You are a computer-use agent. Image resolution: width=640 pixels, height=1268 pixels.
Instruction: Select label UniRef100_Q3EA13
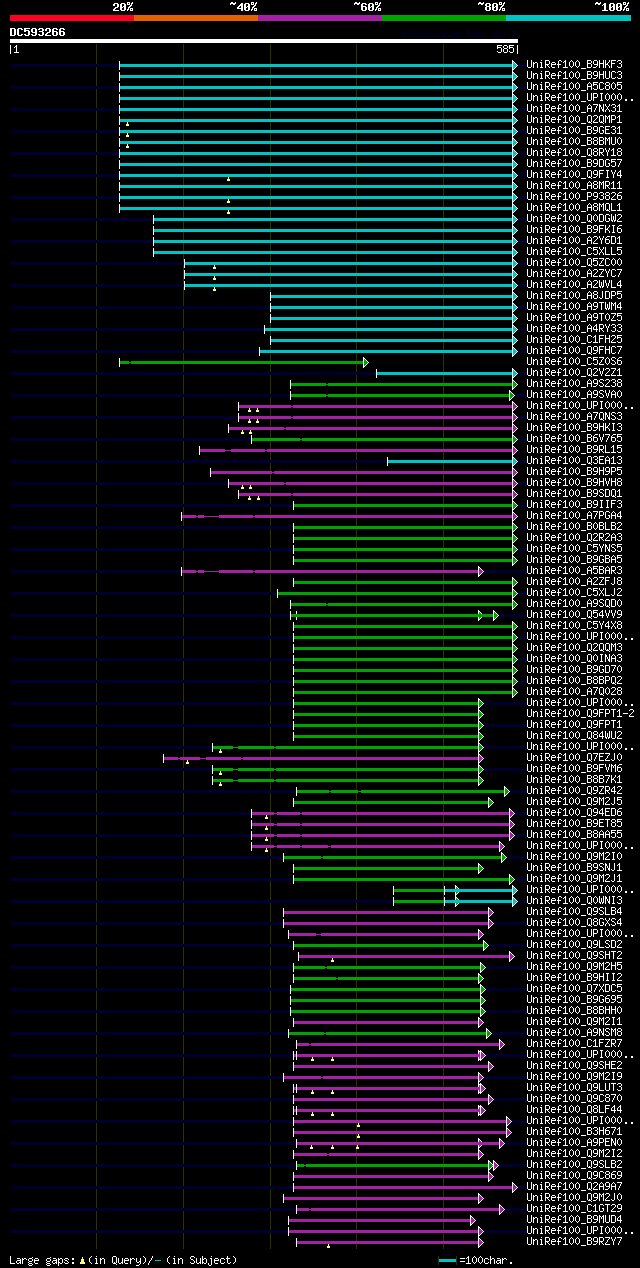click(x=574, y=461)
